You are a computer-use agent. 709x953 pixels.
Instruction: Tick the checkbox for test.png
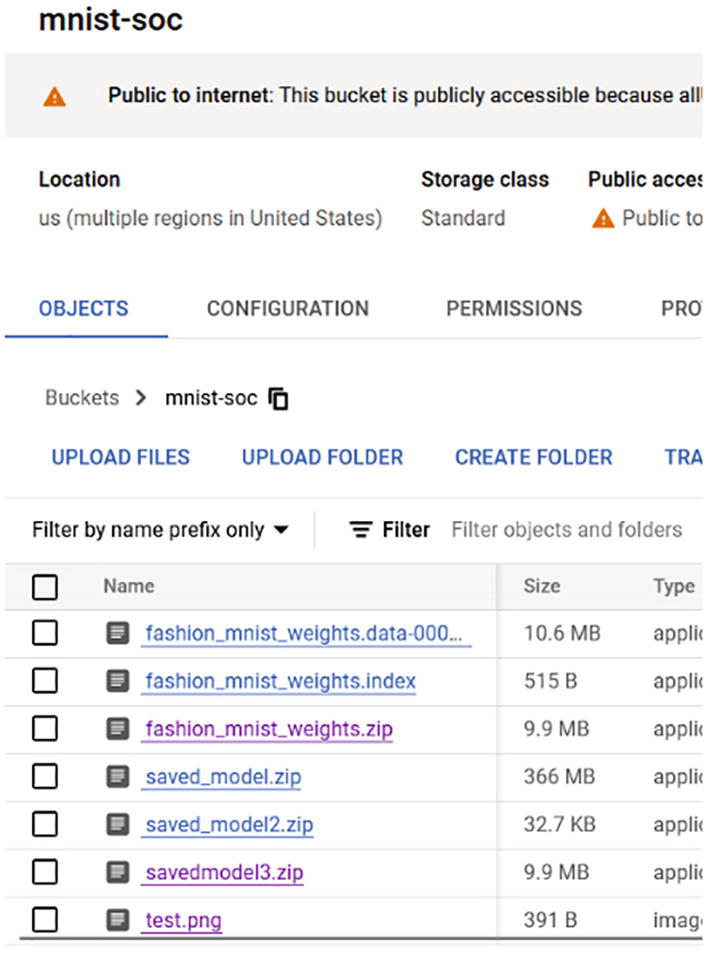pyautogui.click(x=45, y=919)
